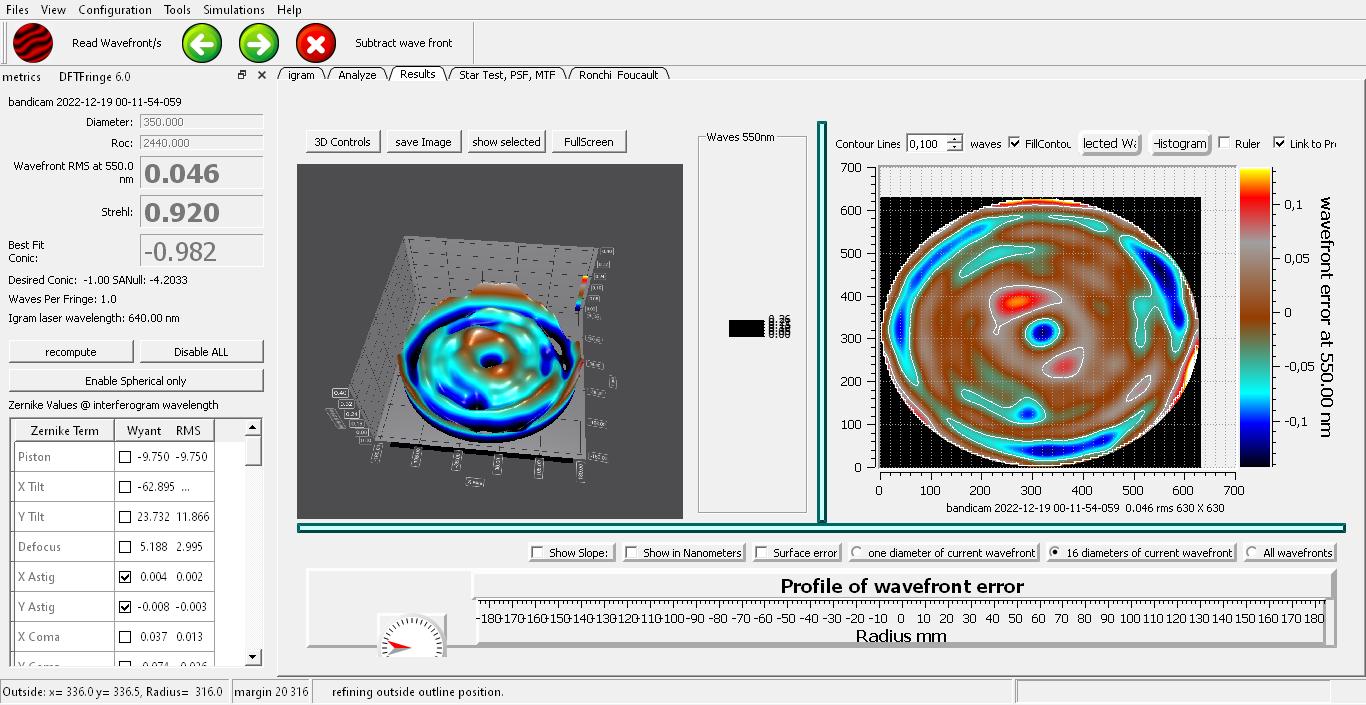Click the red wavy Read Wavefront icon

[x=33, y=43]
